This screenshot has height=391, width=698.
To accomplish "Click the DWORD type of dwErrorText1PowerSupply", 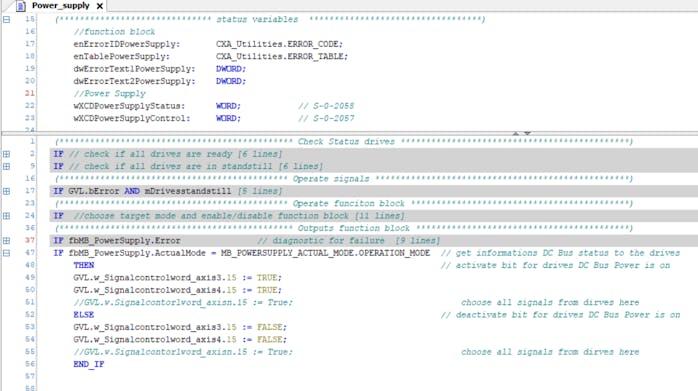I will [231, 69].
